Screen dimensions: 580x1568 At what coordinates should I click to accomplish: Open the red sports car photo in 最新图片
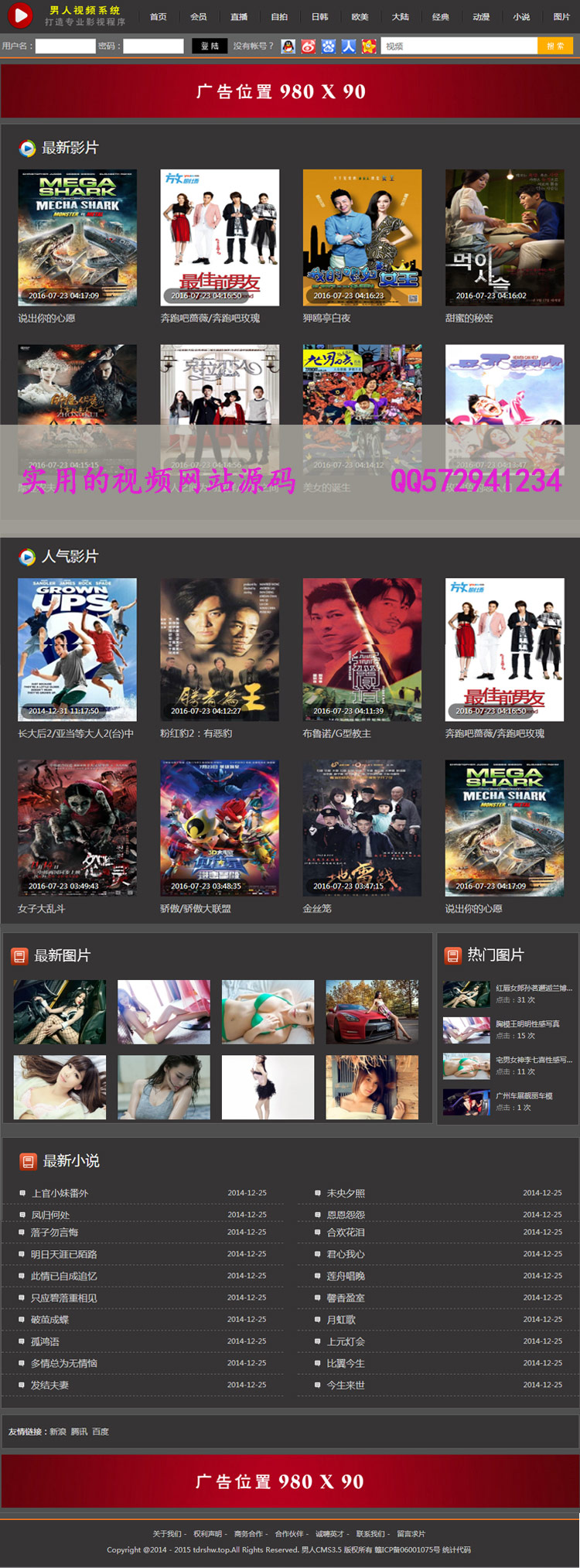click(372, 1012)
